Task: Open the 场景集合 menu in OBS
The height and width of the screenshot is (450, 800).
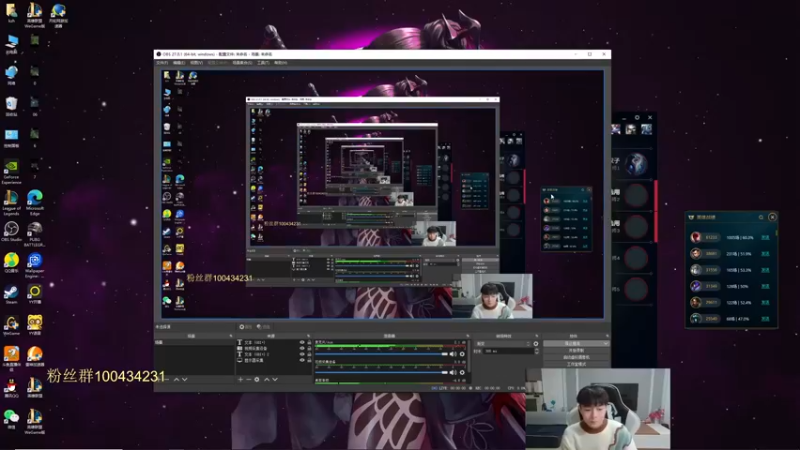Action: 242,63
